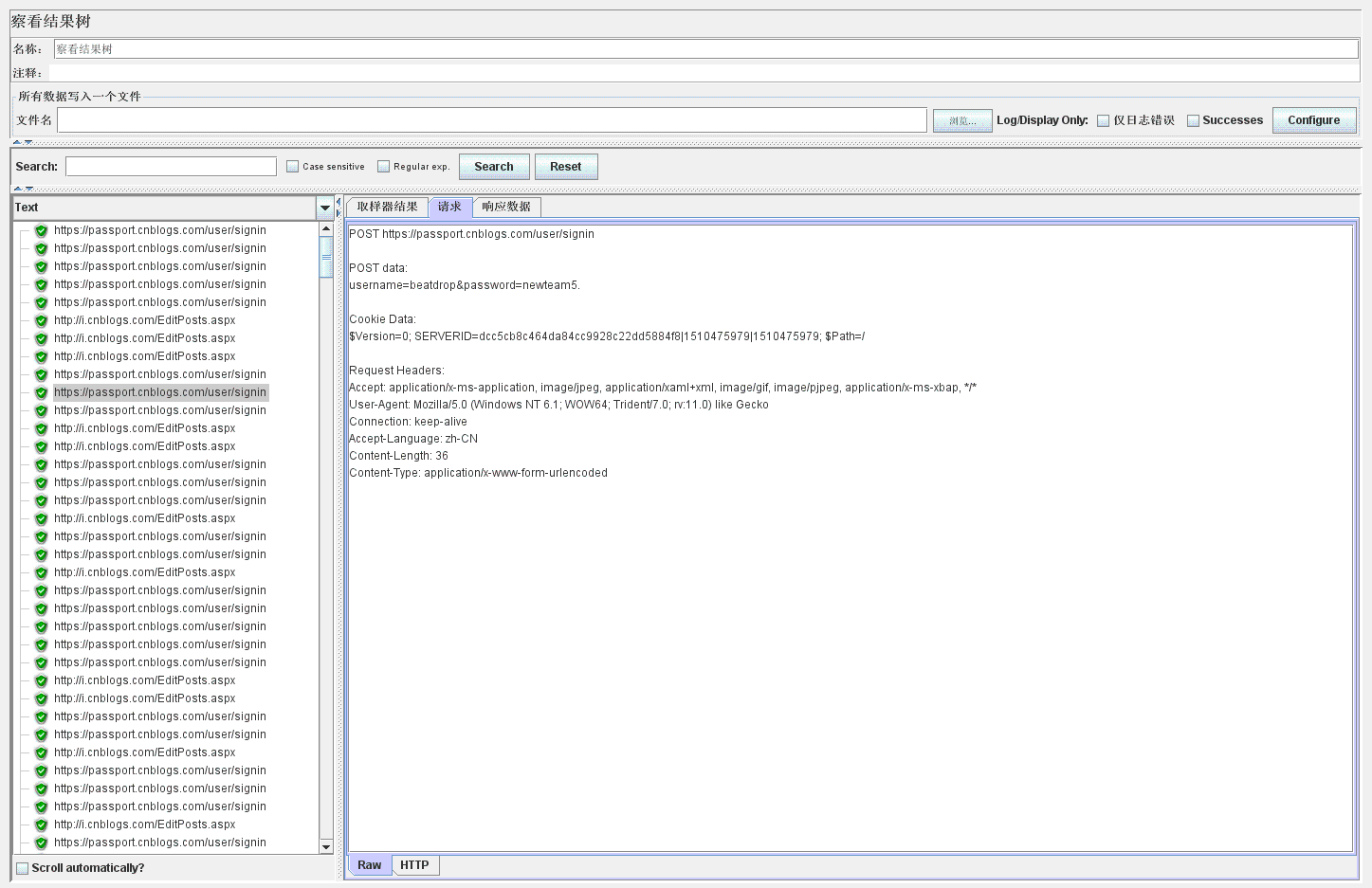Click the Cookie Data SERVERID line
Image resolution: width=1372 pixels, height=888 pixels.
pyautogui.click(x=607, y=336)
